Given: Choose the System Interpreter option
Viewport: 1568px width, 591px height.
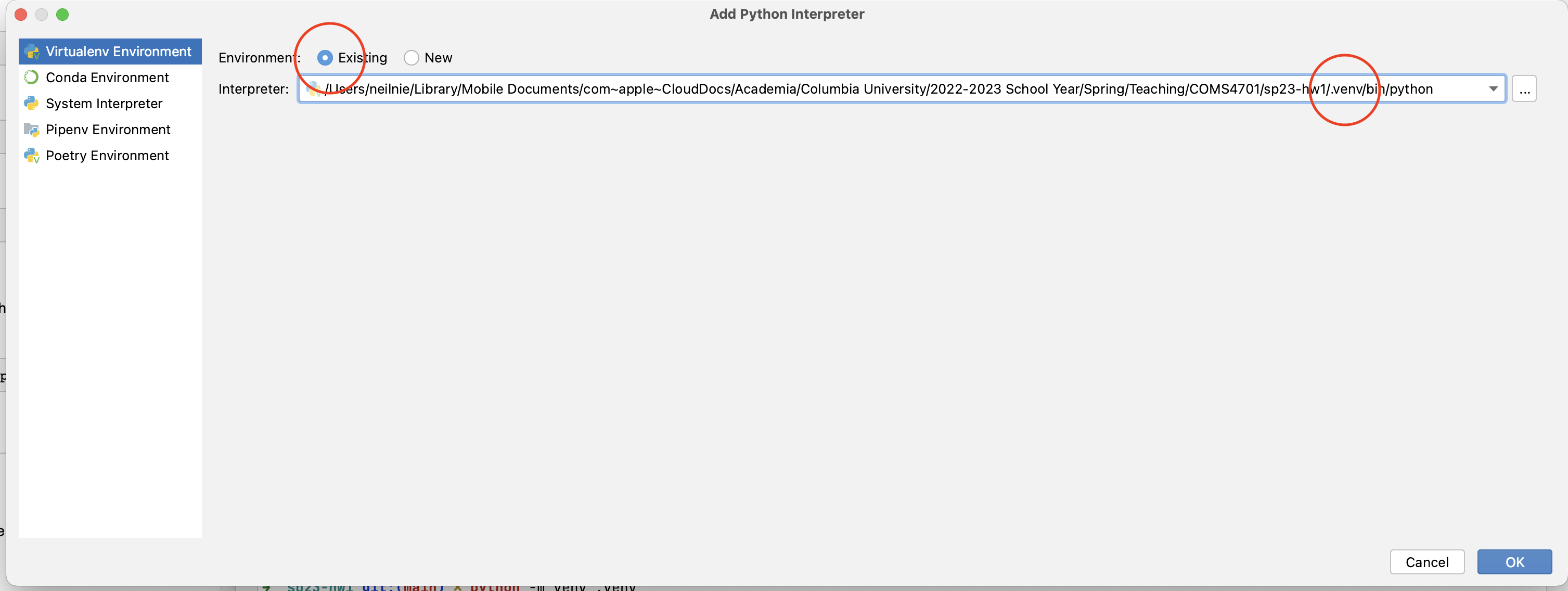Looking at the screenshot, I should click(104, 104).
